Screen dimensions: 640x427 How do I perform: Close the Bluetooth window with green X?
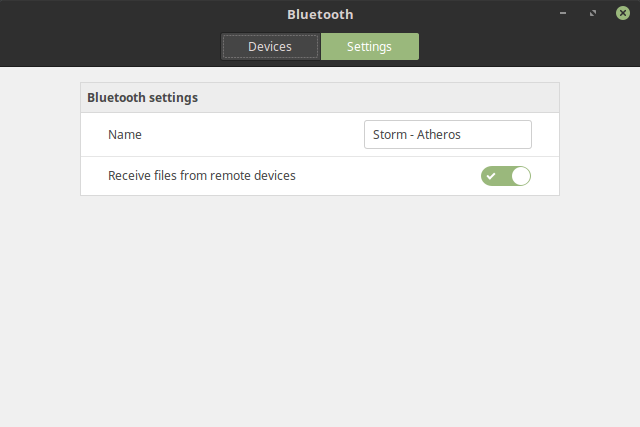point(623,13)
